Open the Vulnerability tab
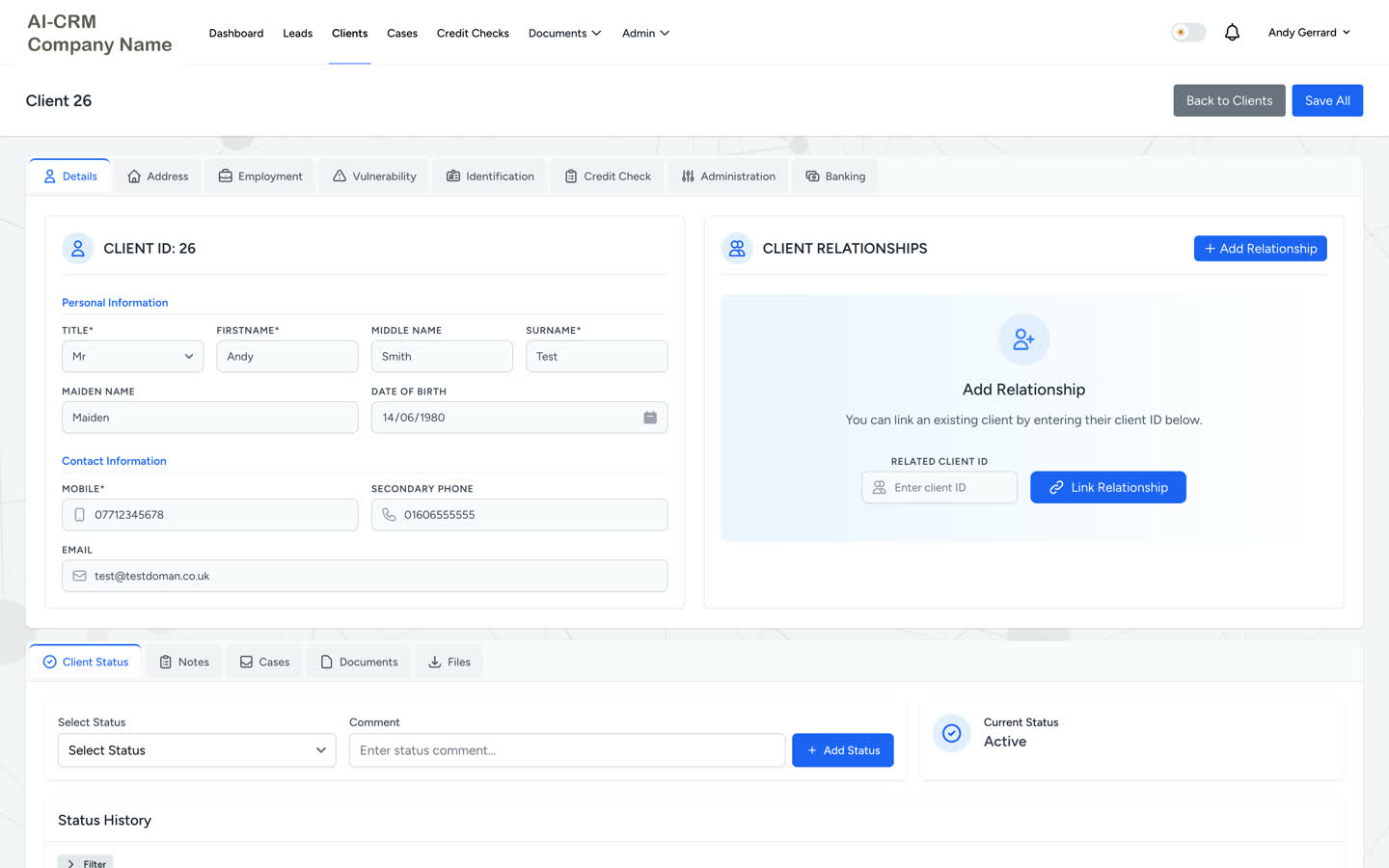The height and width of the screenshot is (868, 1389). pyautogui.click(x=373, y=176)
